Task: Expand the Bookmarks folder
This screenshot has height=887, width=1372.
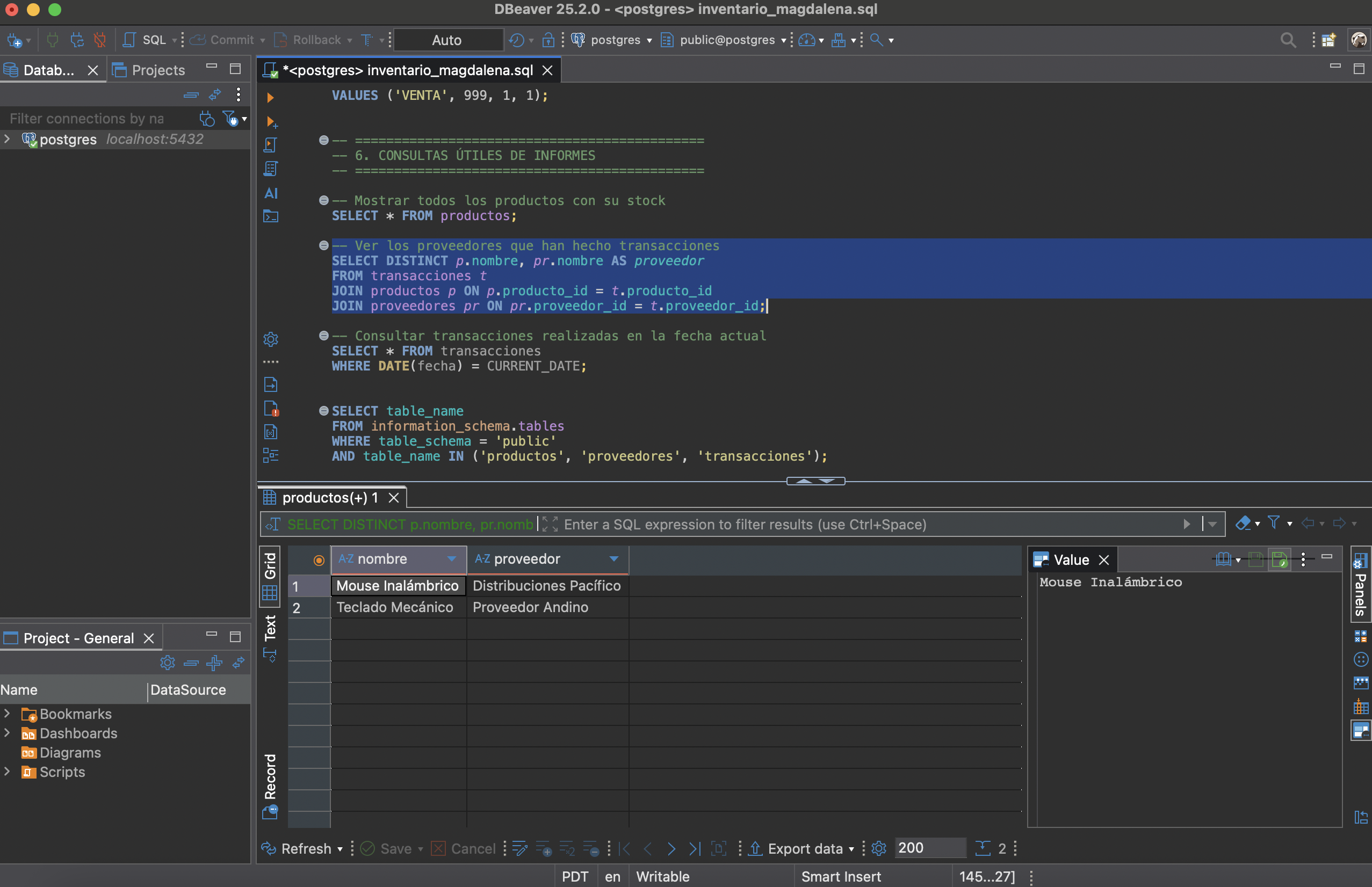Action: [7, 714]
